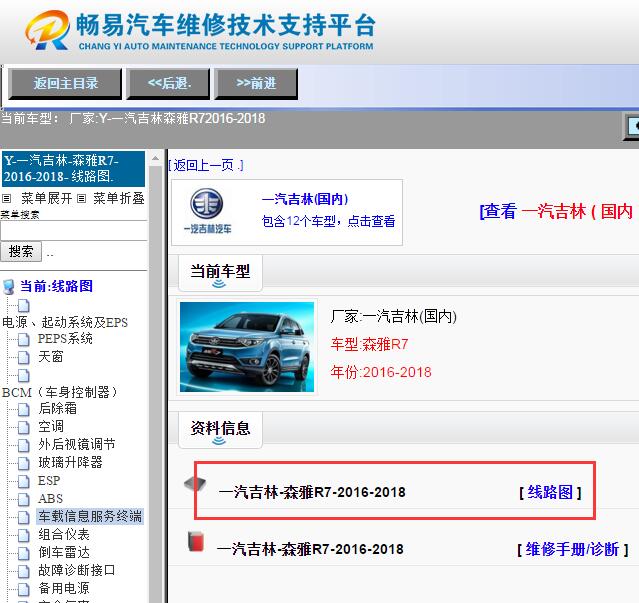Click the document icon beside 后除霜
The image size is (639, 603).
pos(24,409)
